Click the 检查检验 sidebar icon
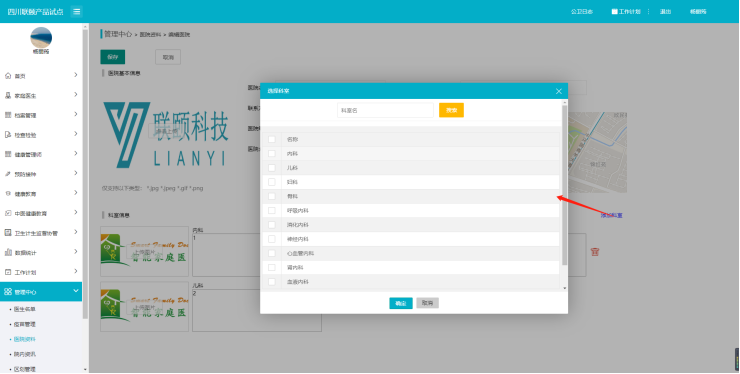The image size is (740, 374). tap(8, 135)
